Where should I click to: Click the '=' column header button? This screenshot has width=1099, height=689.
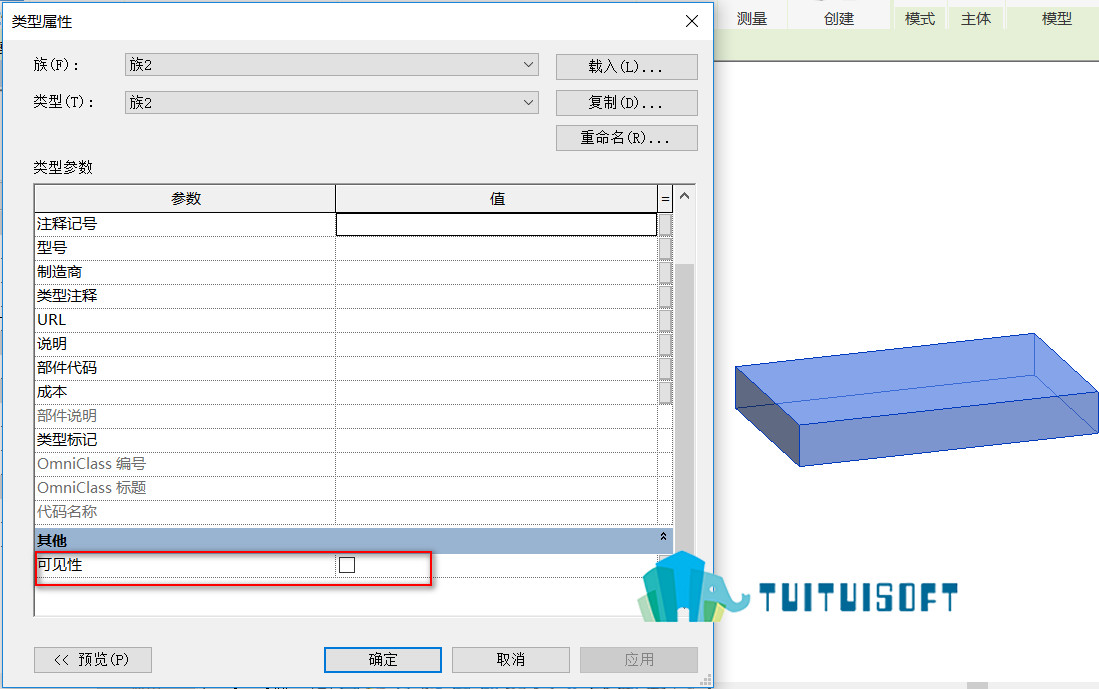pyautogui.click(x=665, y=199)
